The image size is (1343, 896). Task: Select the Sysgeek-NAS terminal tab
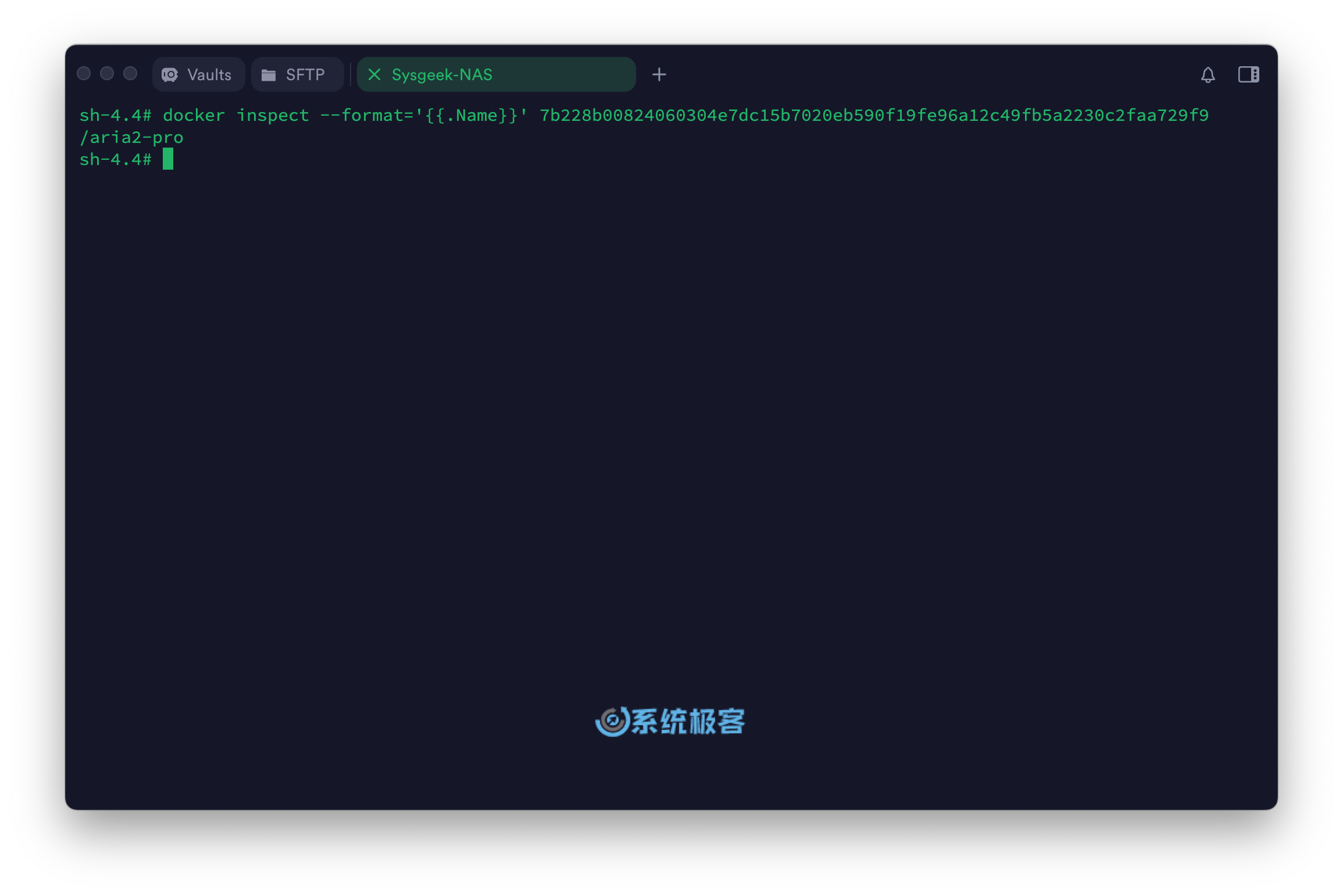(496, 74)
